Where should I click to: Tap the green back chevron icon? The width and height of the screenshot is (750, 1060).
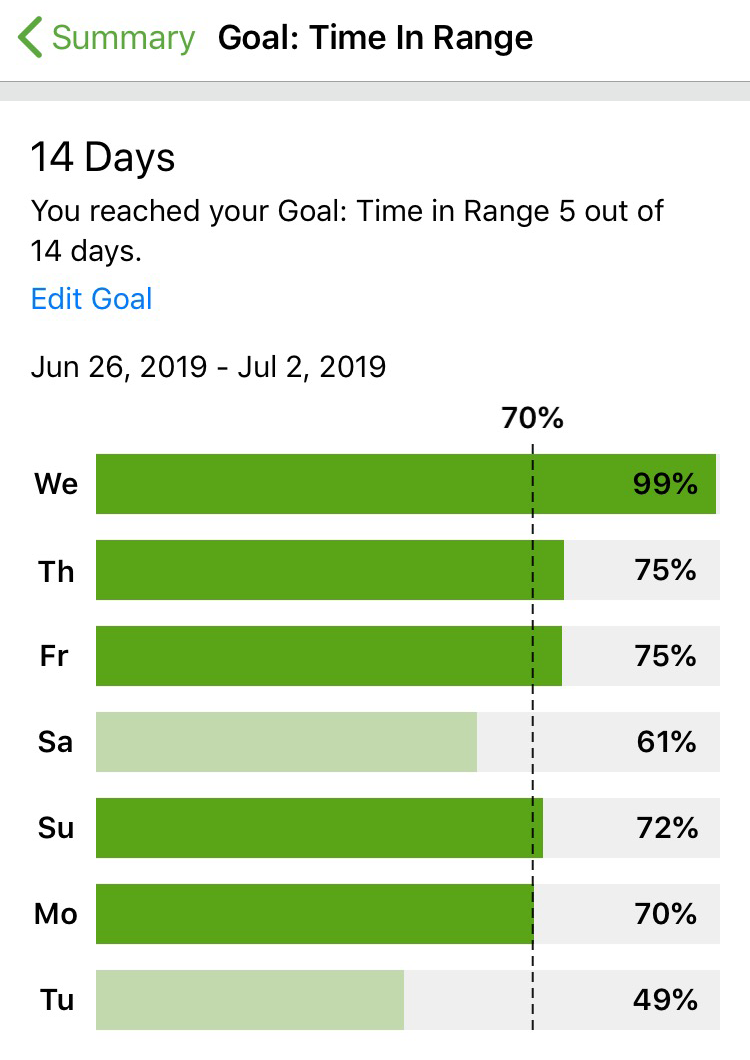coord(30,37)
